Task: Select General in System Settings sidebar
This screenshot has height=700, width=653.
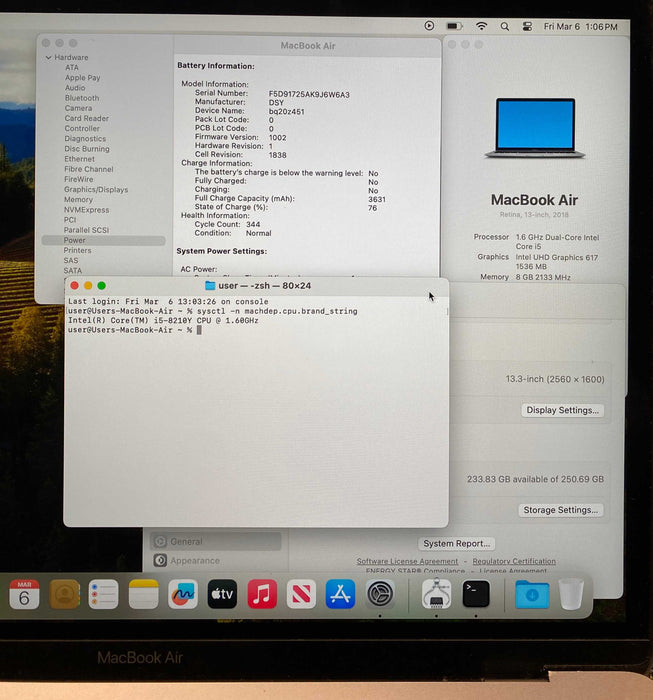Action: pos(216,542)
